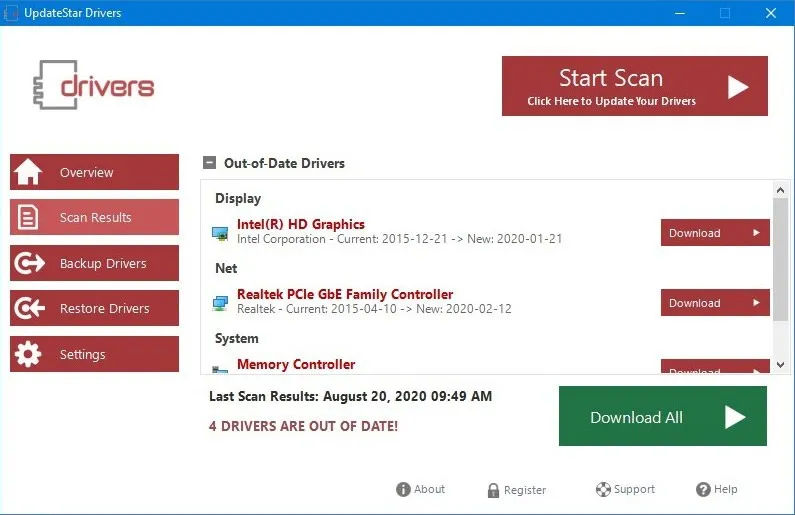
Task: Select the Realtek PCIe GbE Family Controller title
Action: [345, 294]
